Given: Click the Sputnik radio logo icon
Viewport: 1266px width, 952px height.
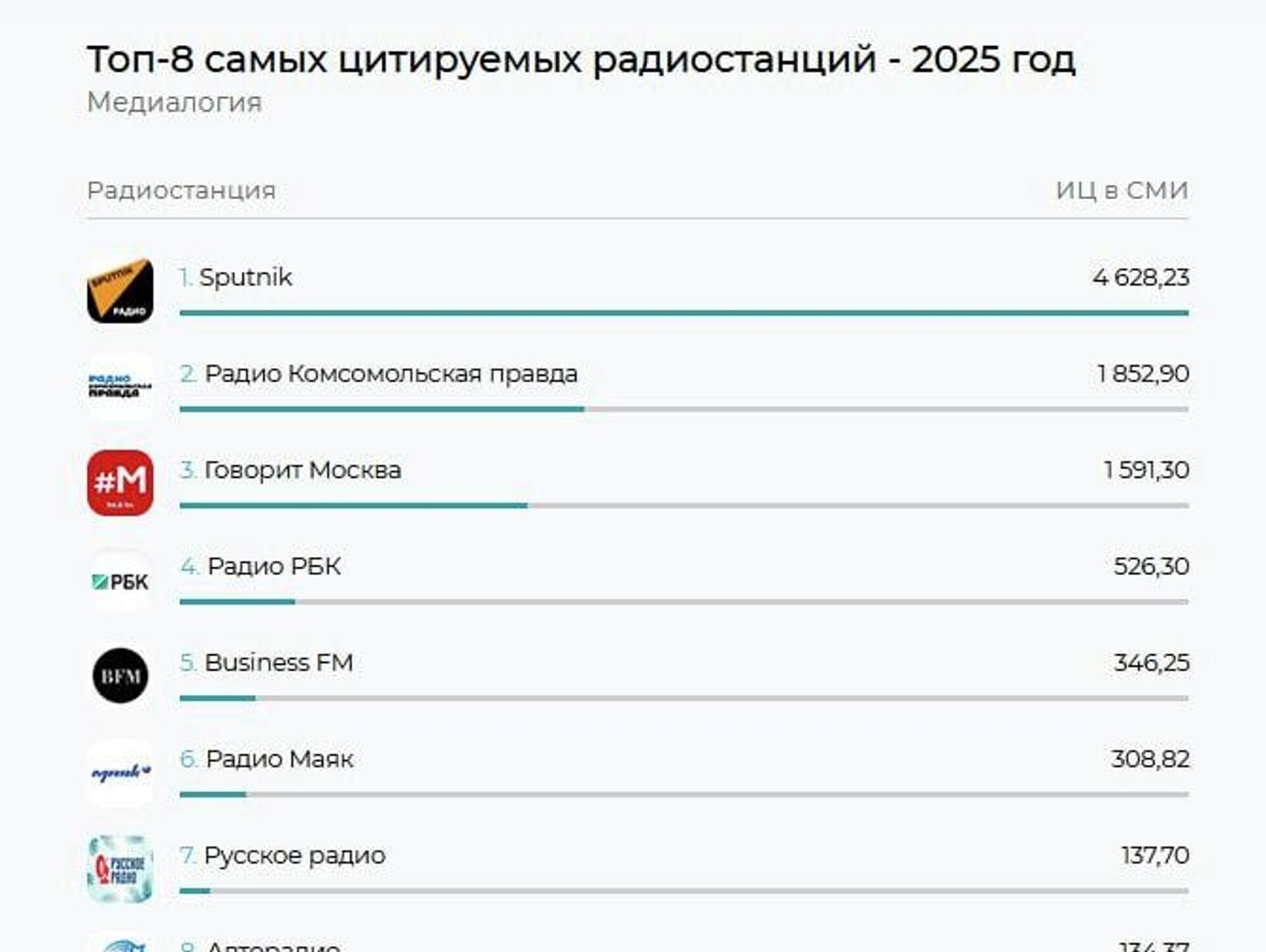Looking at the screenshot, I should (120, 291).
